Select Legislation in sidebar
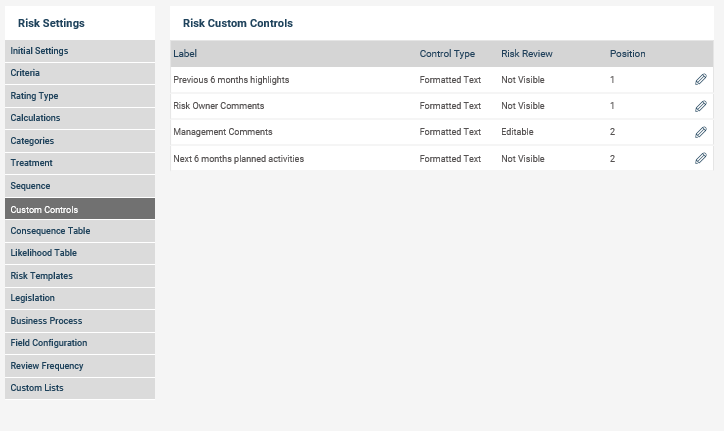Viewport: 724px width, 431px height. pyautogui.click(x=80, y=298)
